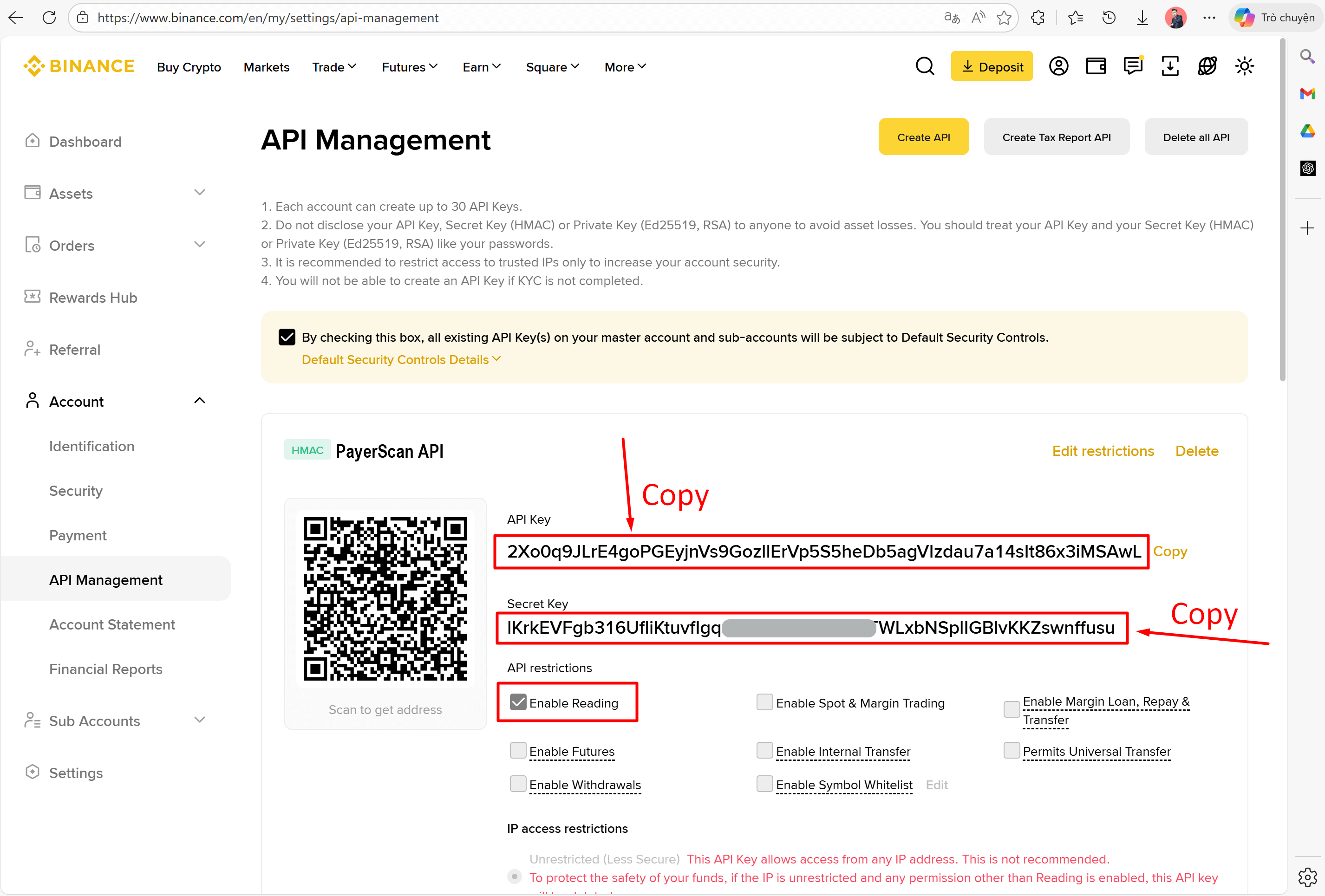Click the PayerScan API QR code
This screenshot has width=1325, height=896.
(385, 599)
